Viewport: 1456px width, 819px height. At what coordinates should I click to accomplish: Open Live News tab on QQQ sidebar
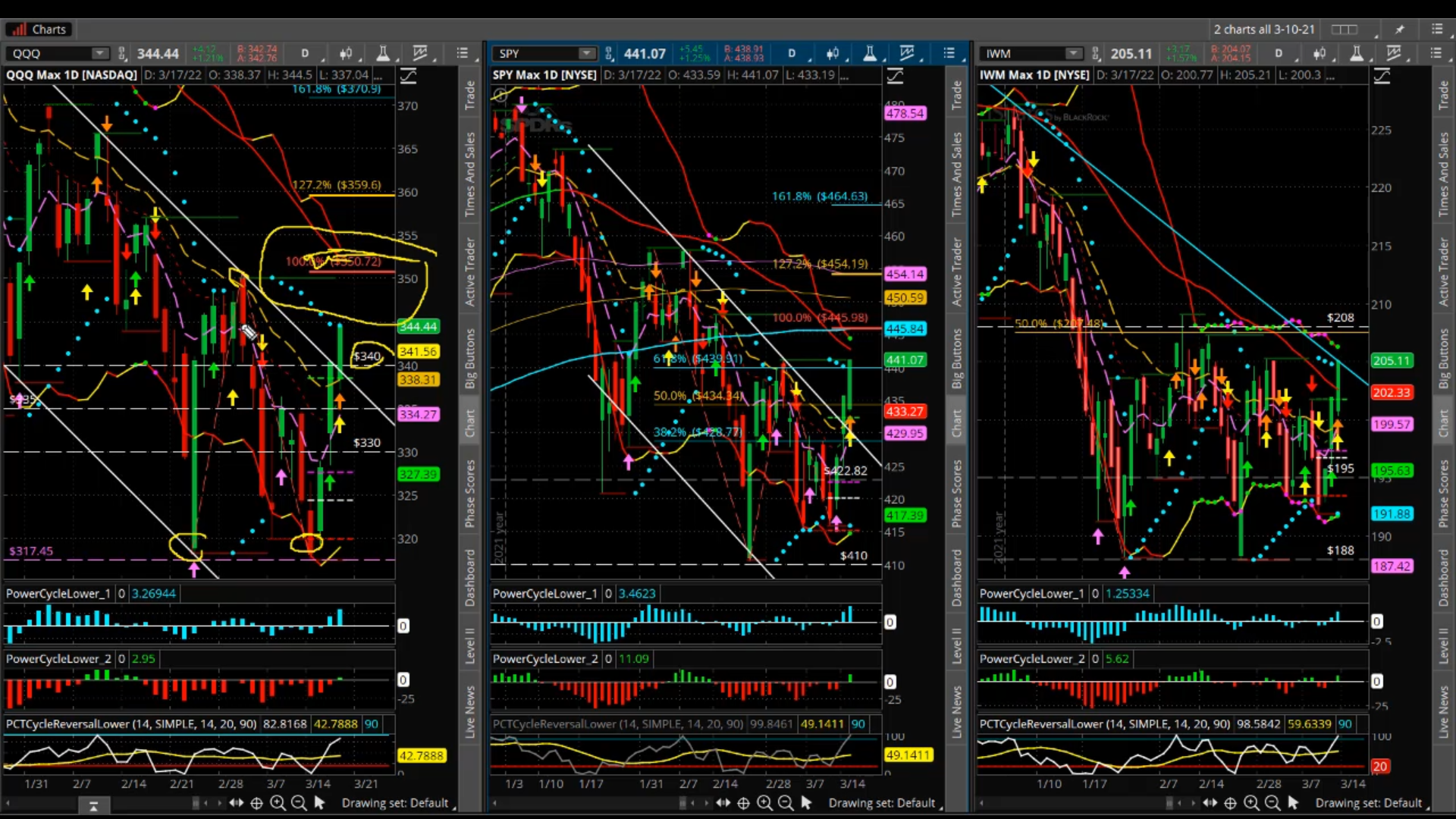pos(470,712)
